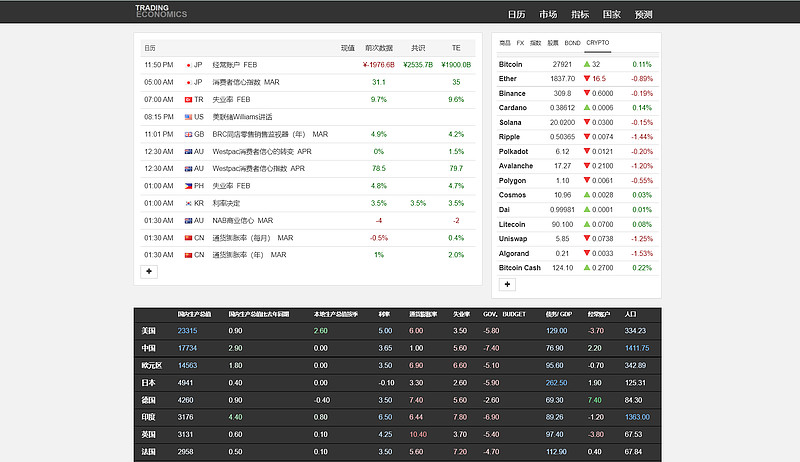Click Ripple percent change -1.44%

(x=642, y=137)
